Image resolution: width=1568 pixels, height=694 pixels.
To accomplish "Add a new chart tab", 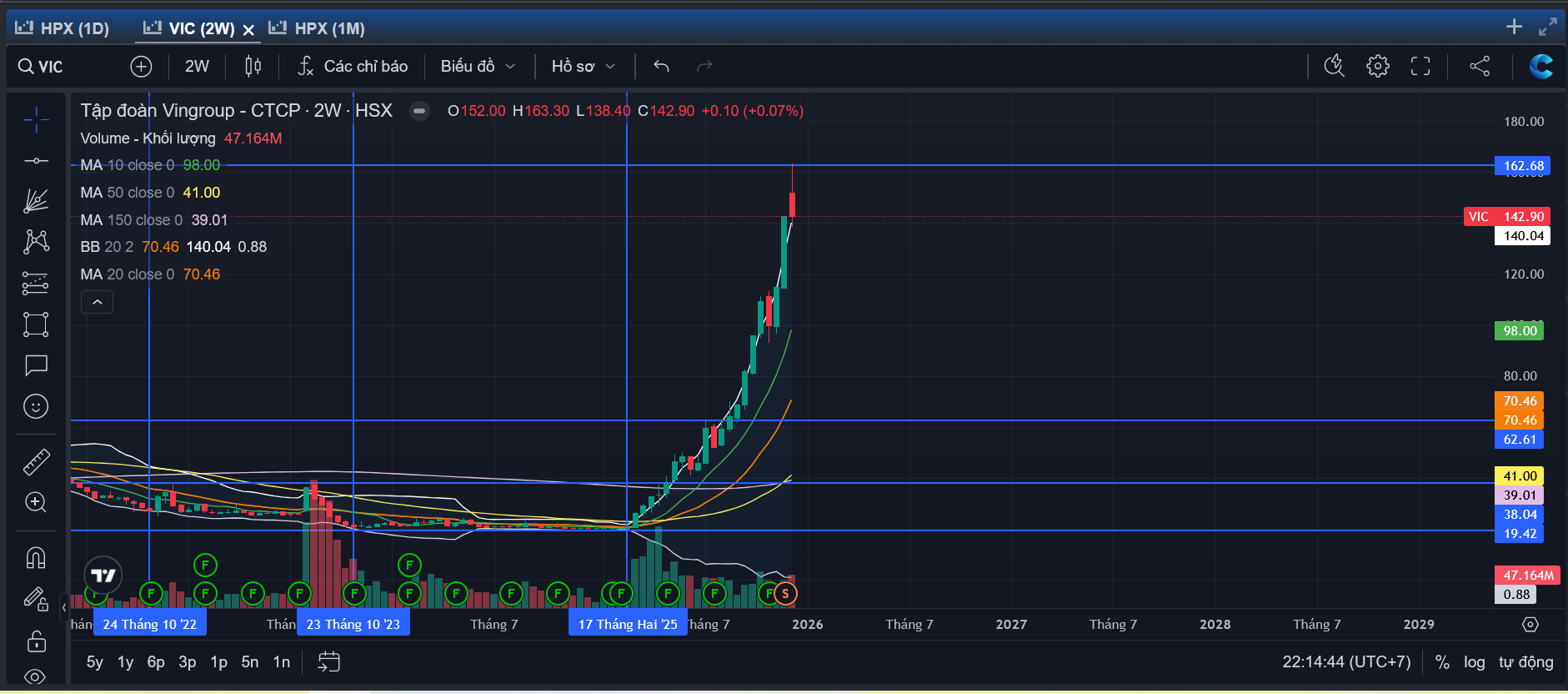I will tap(1515, 27).
